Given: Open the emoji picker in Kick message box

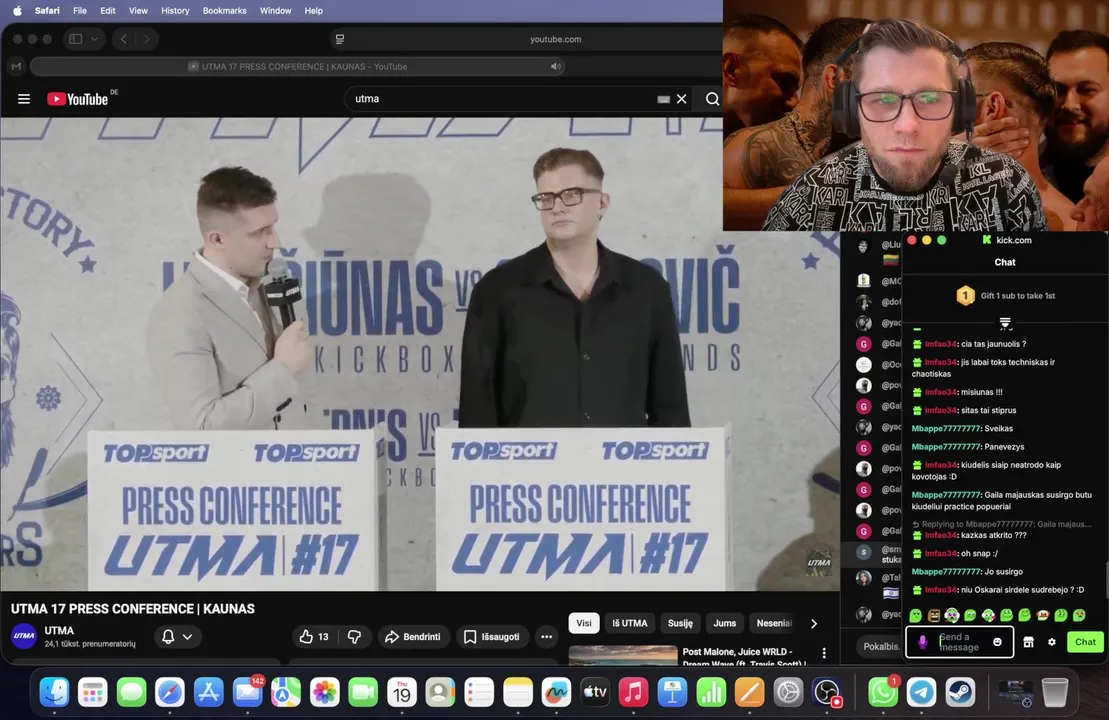Looking at the screenshot, I should [997, 642].
